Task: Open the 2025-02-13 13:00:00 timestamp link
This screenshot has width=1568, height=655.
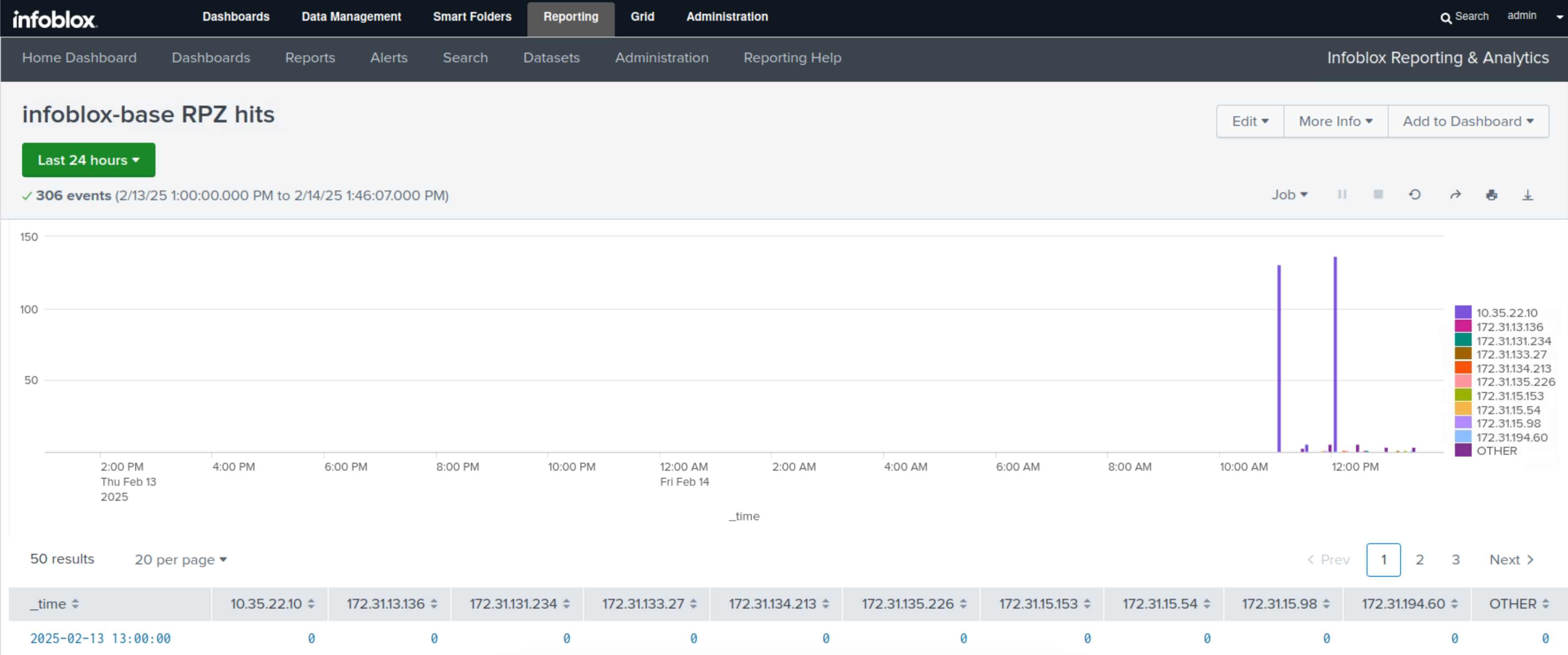Action: [x=100, y=638]
